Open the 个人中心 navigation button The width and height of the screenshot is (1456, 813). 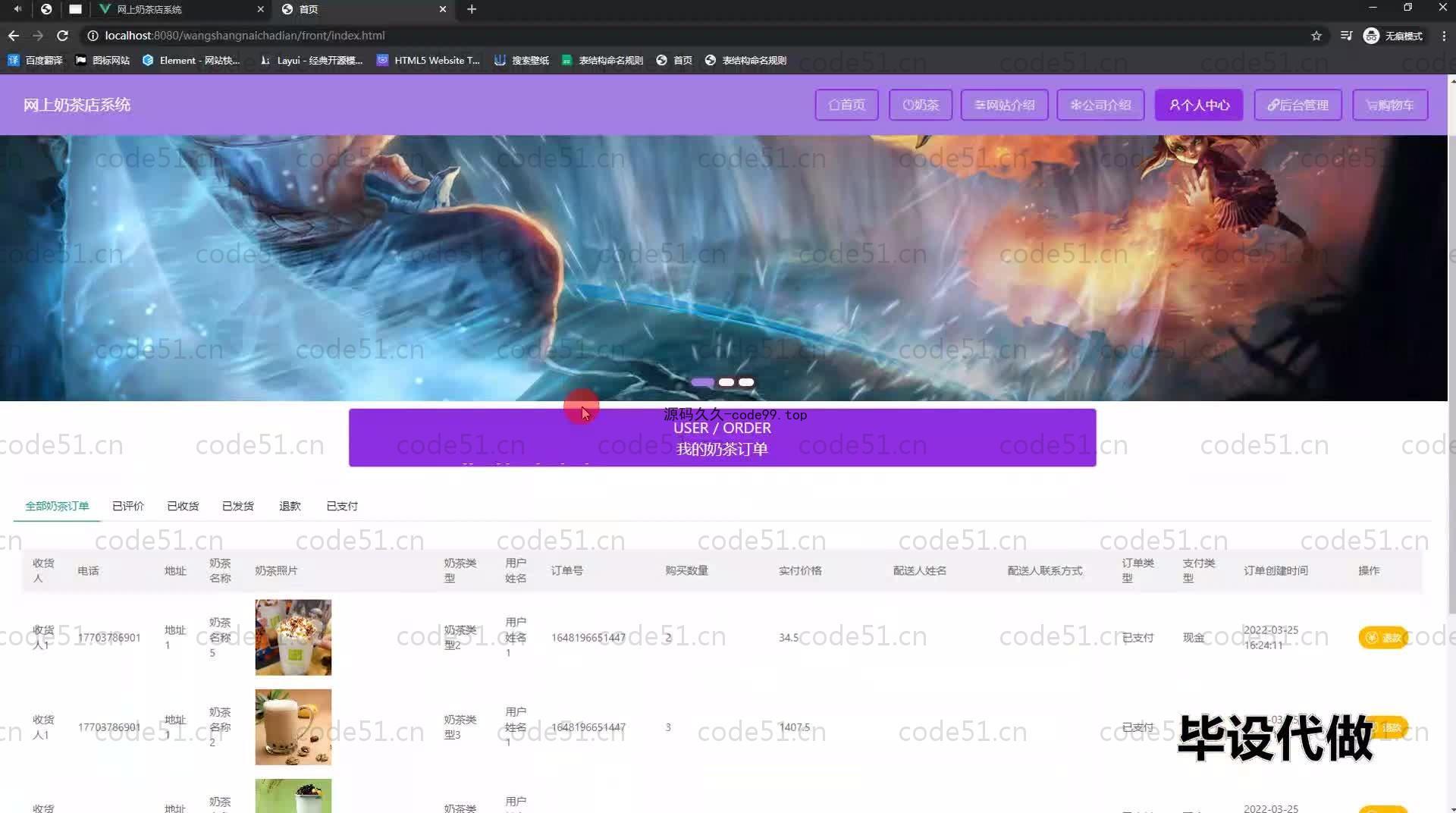point(1198,105)
